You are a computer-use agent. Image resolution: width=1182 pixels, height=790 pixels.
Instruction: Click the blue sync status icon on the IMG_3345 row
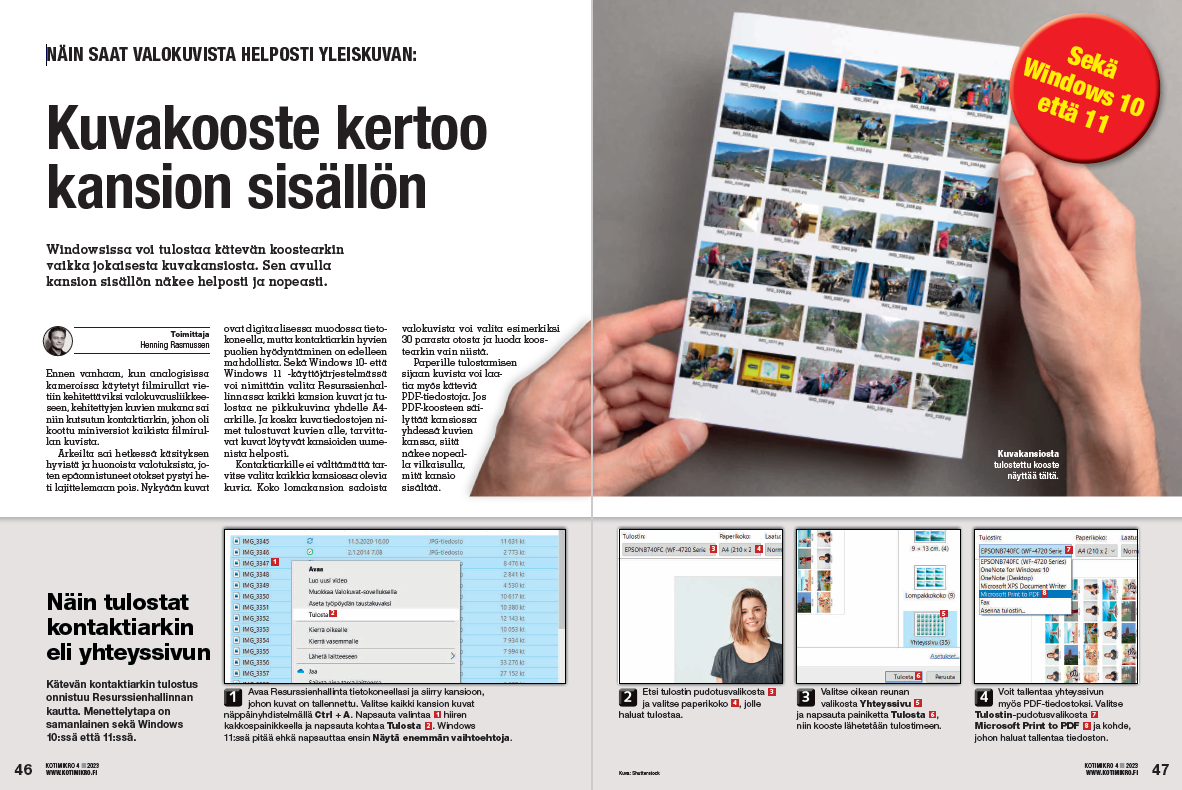[310, 541]
